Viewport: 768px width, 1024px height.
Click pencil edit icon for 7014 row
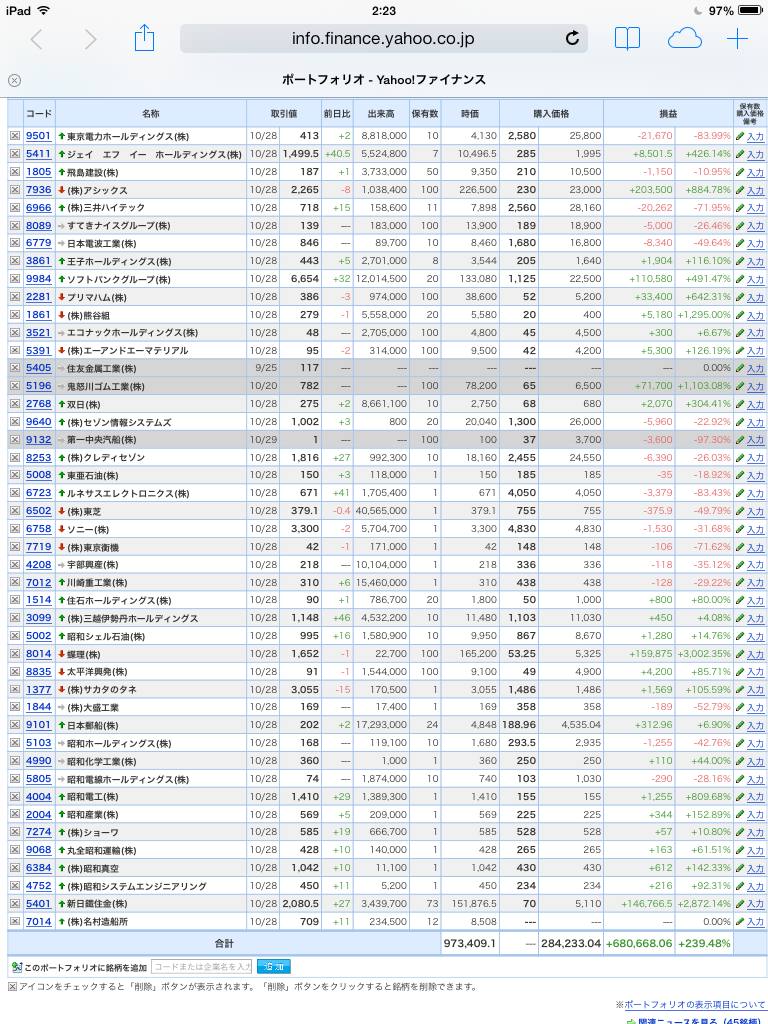740,921
